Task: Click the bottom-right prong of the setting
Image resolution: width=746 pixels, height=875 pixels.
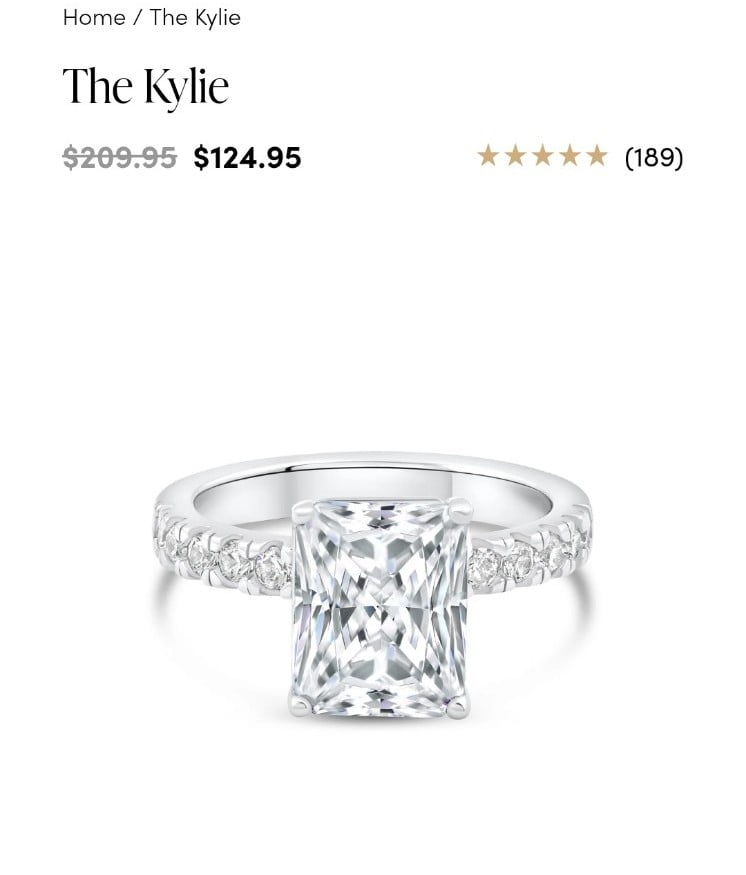Action: (x=458, y=706)
